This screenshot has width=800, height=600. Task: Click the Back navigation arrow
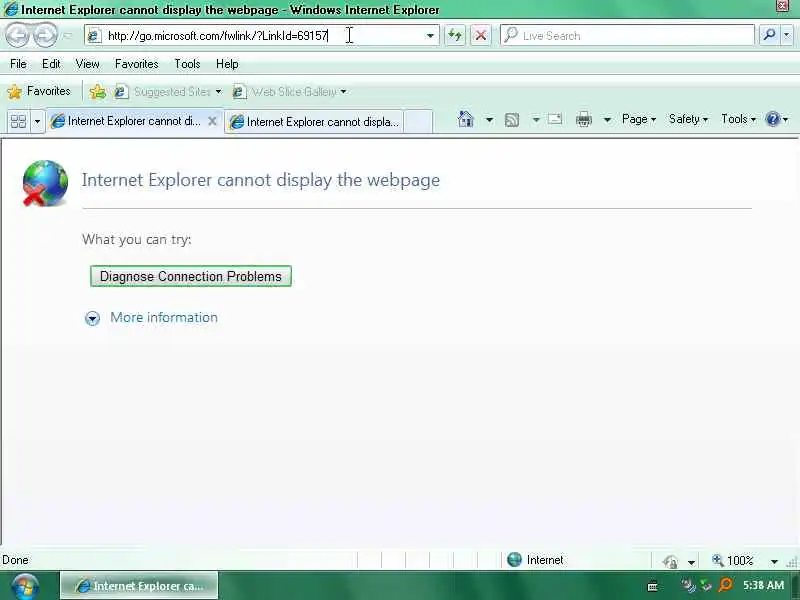[x=18, y=35]
